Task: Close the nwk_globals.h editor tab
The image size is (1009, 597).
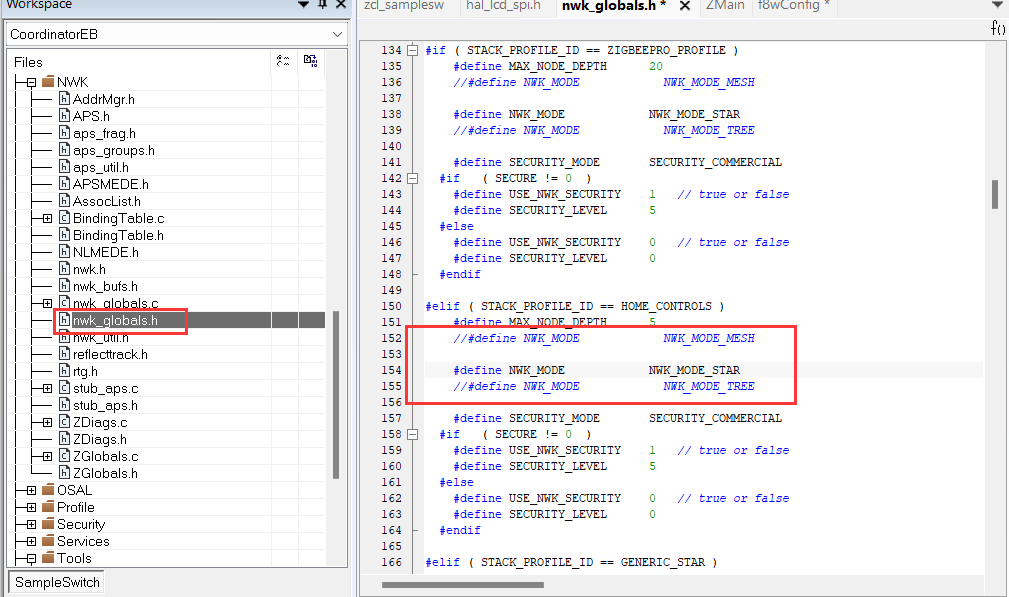Action: click(685, 6)
